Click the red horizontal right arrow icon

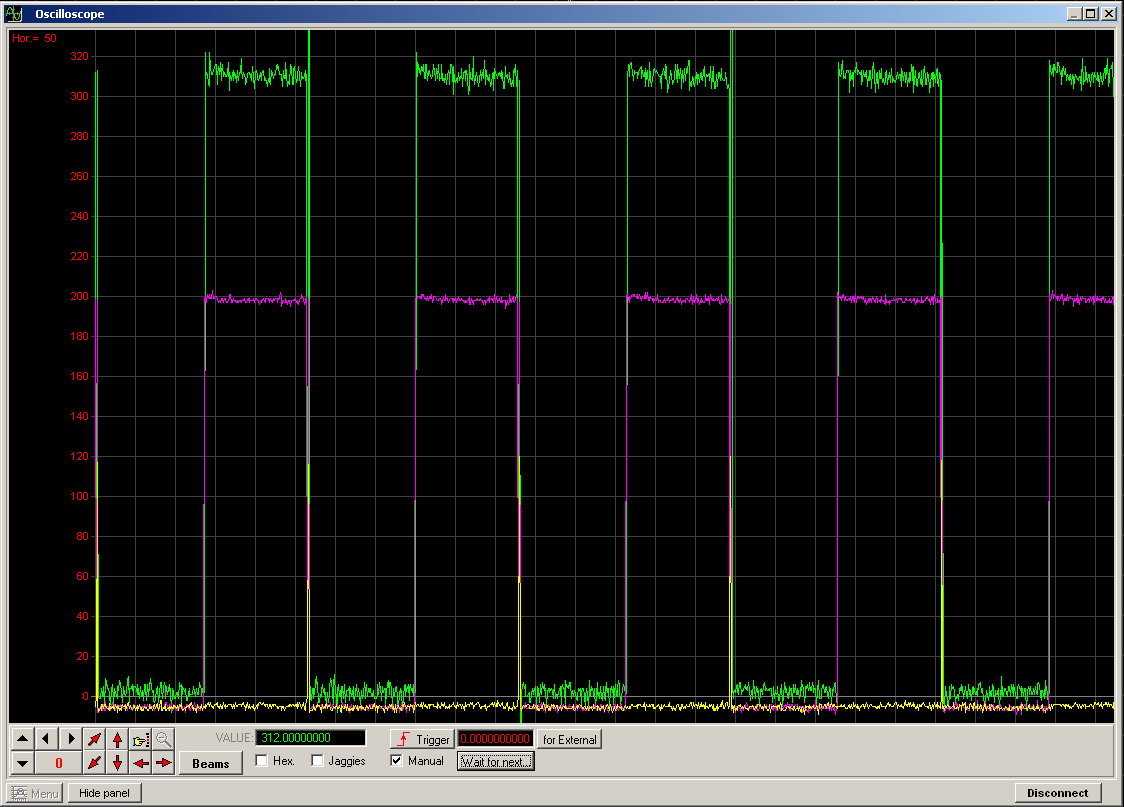coord(164,763)
